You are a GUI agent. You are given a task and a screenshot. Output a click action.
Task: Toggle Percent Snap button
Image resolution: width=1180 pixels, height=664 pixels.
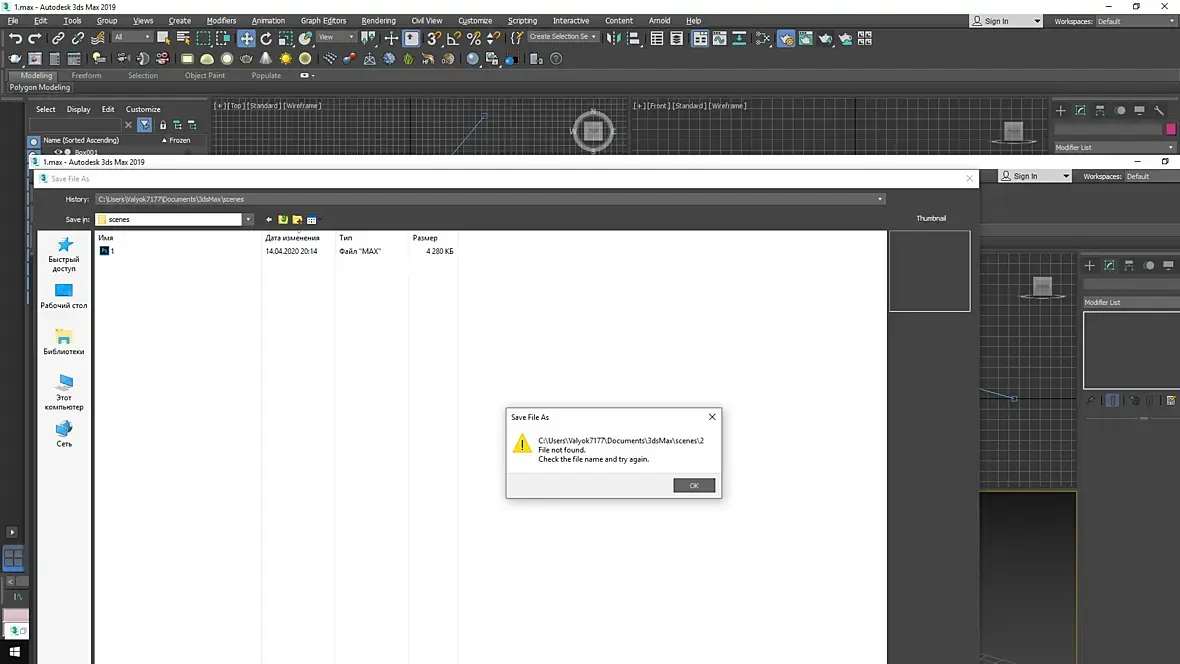(x=473, y=38)
